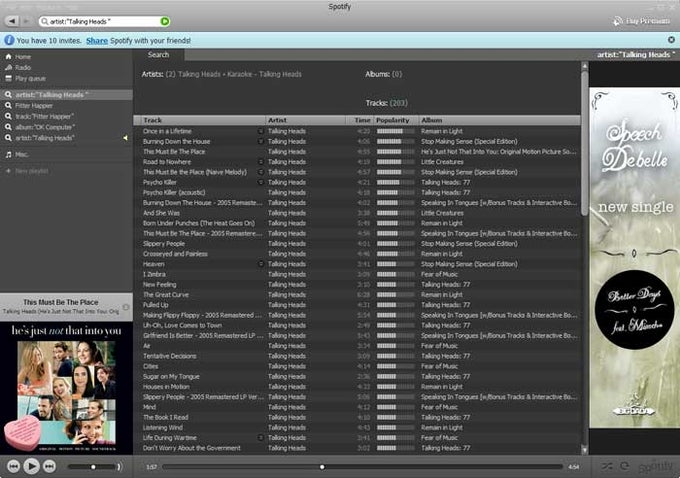Dismiss the invites notification bar
Image resolution: width=680 pixels, height=478 pixels.
click(x=671, y=40)
